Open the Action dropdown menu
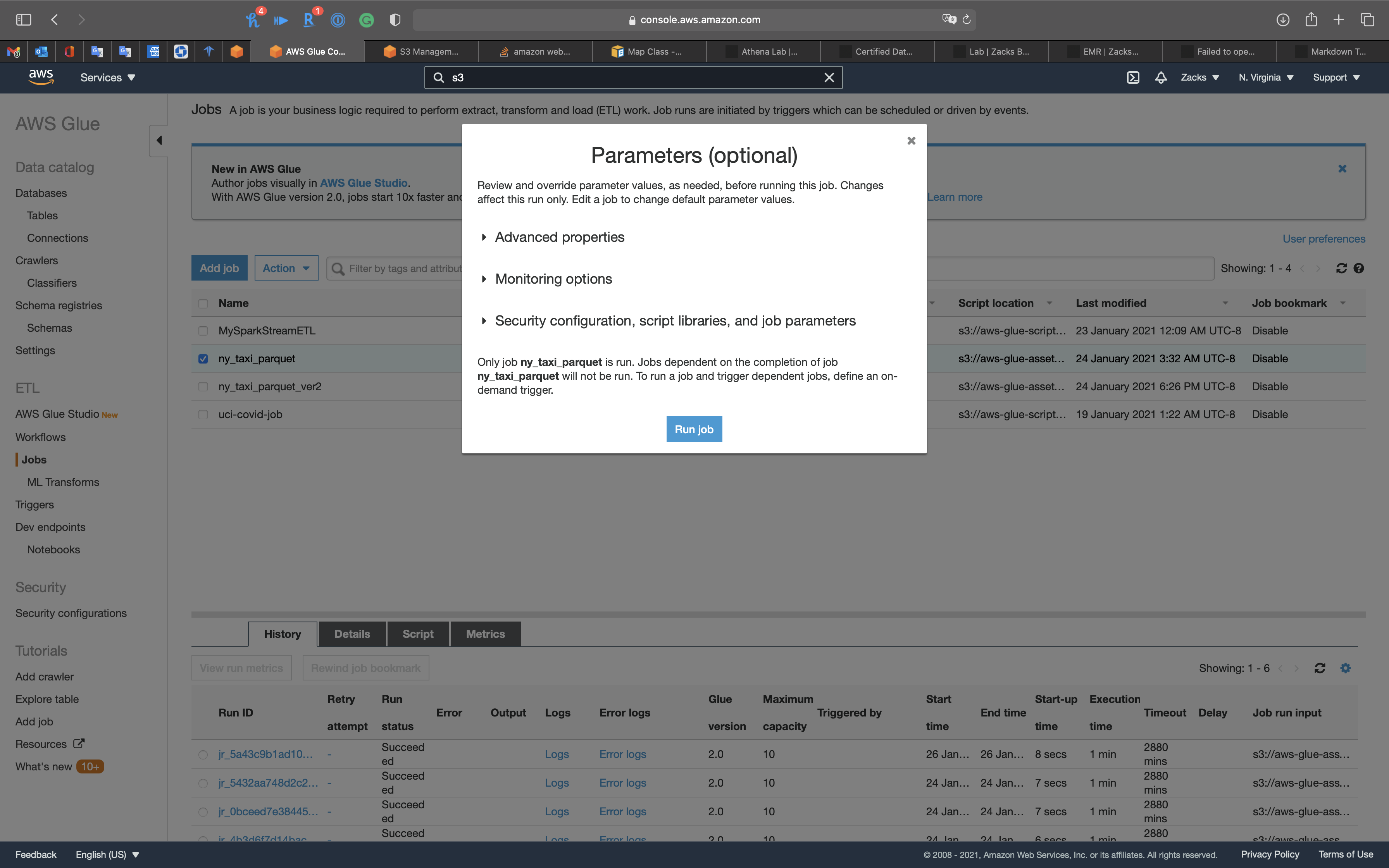Screen dimensions: 1389x868 tap(286, 268)
